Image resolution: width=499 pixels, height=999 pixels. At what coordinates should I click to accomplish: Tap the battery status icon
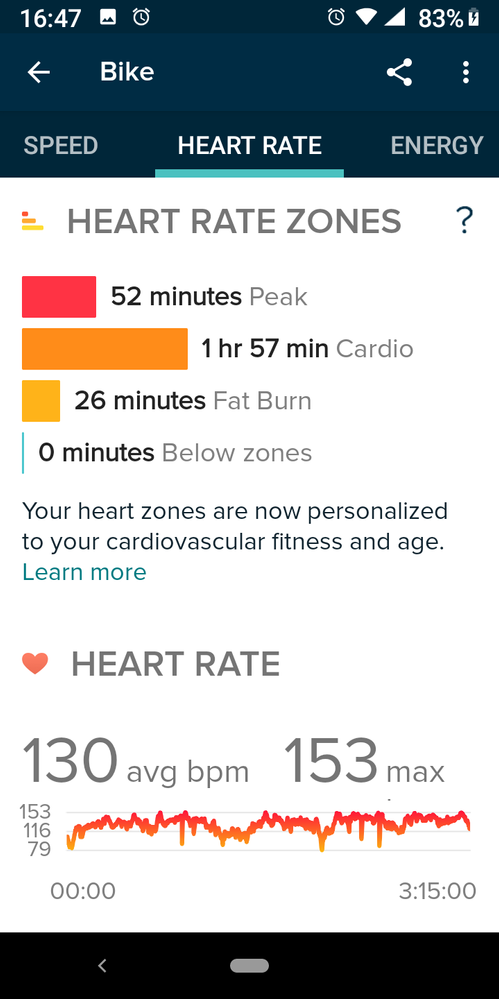click(474, 18)
